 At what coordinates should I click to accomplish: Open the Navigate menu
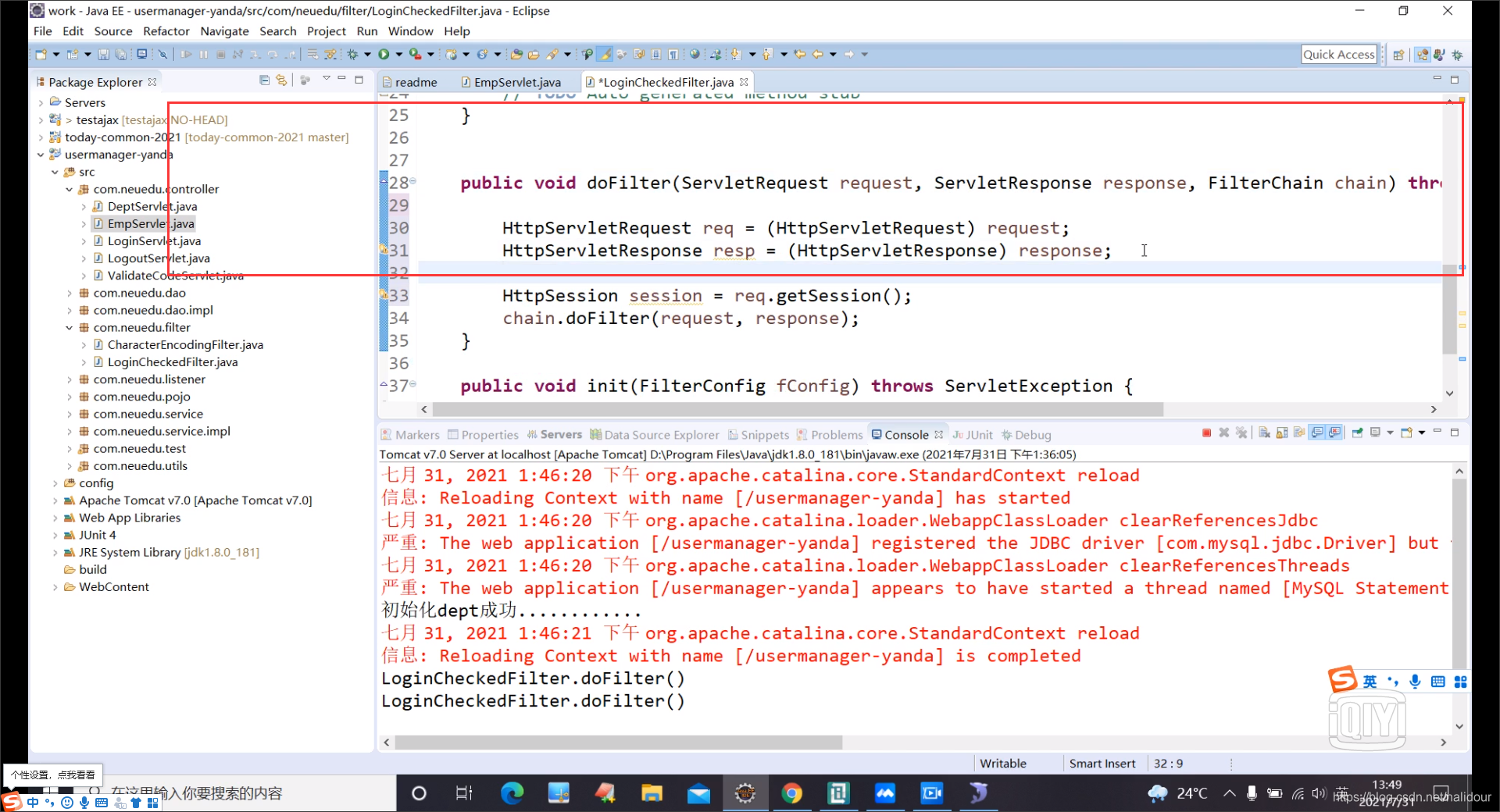(224, 31)
